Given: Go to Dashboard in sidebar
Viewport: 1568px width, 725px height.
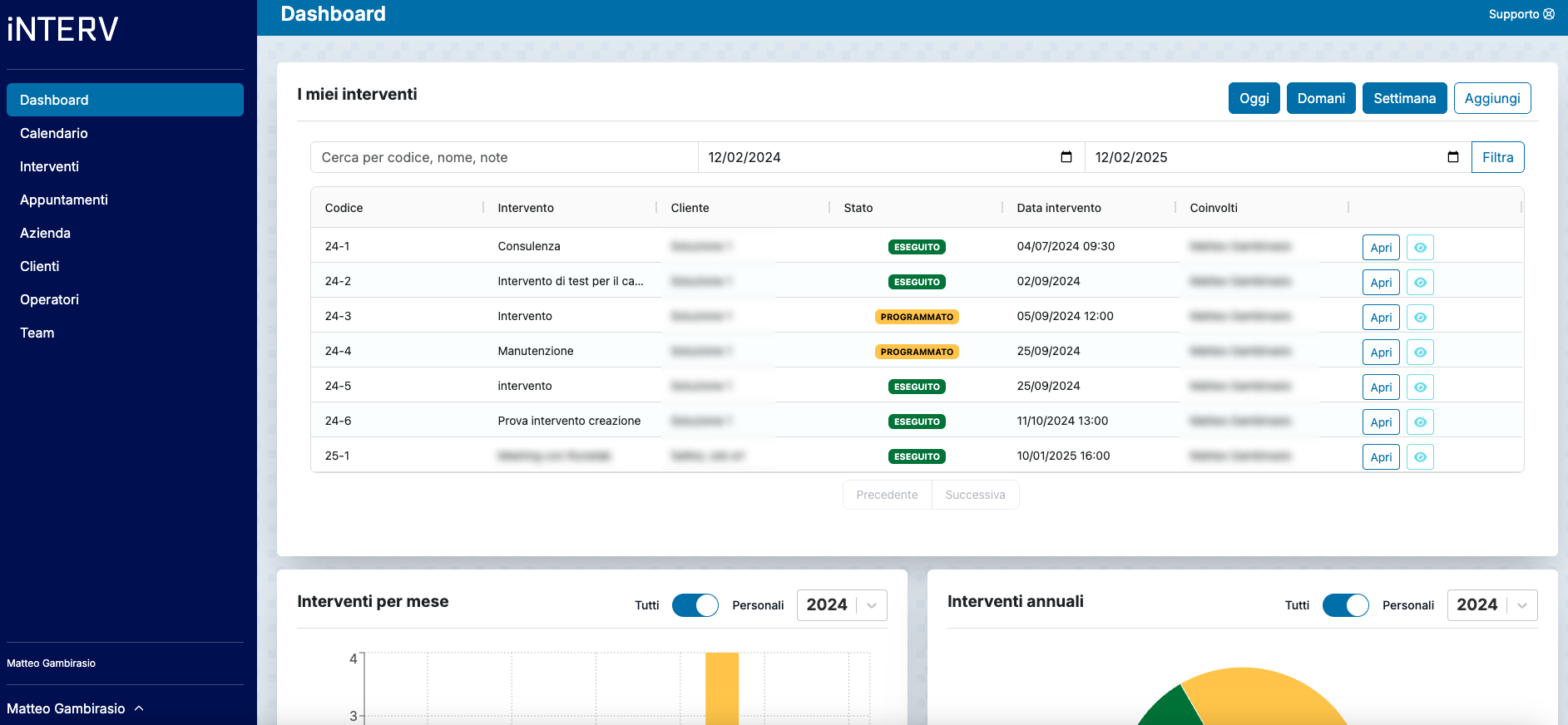Looking at the screenshot, I should pos(125,100).
